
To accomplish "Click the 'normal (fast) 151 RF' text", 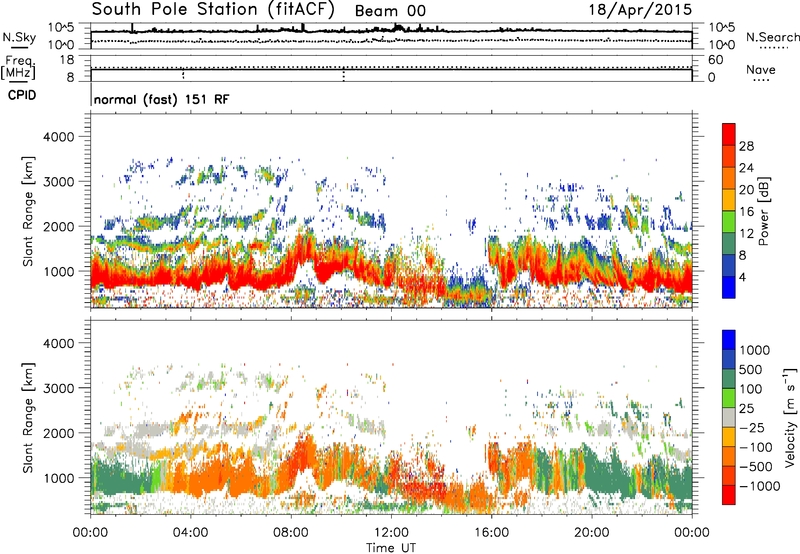I will pos(162,99).
